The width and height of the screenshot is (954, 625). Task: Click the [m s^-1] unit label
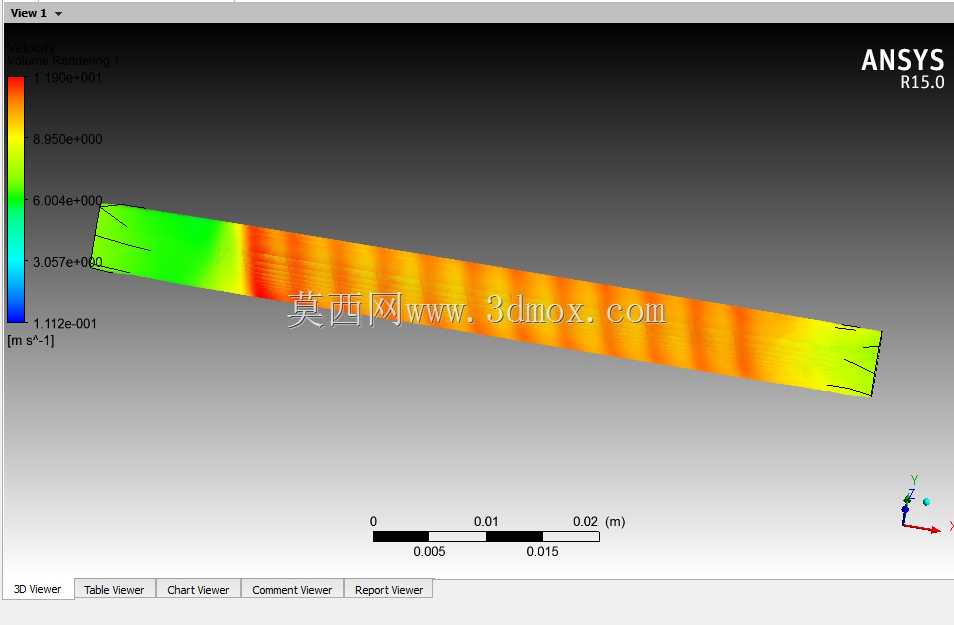click(31, 340)
